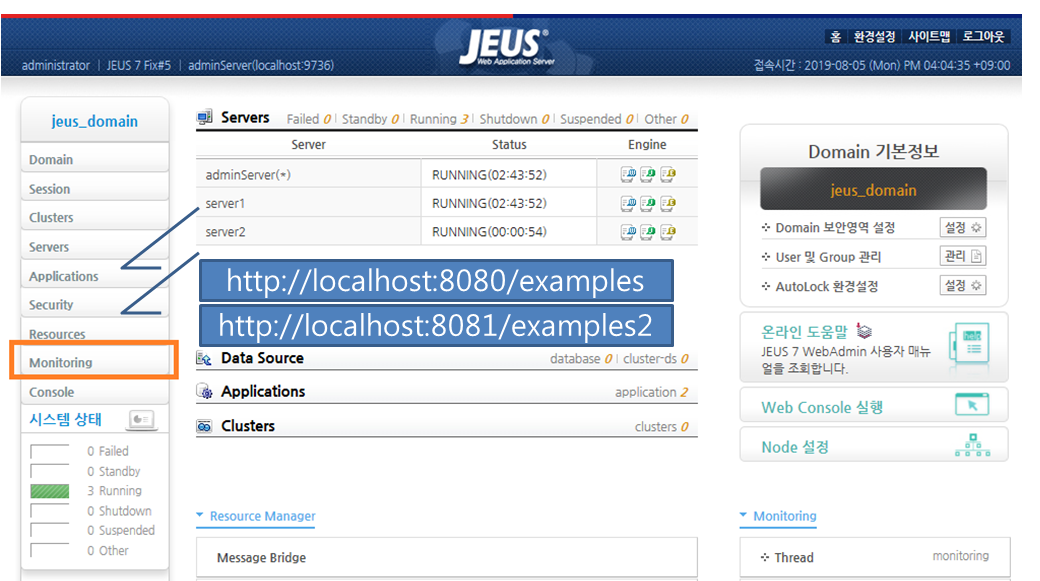Open the Applications section heading
Image resolution: width=1040 pixels, height=581 pixels.
(263, 391)
